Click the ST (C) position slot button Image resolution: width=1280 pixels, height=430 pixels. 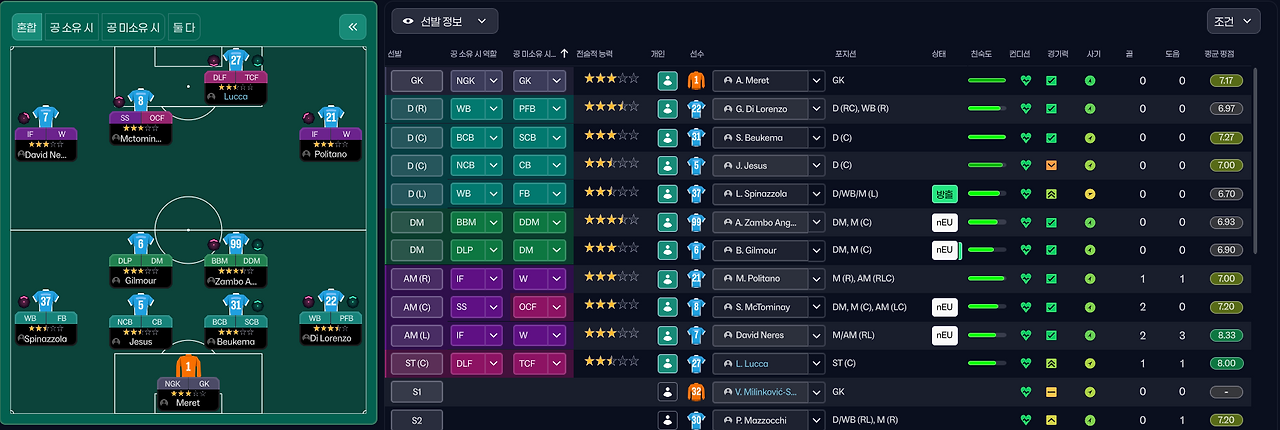tap(416, 363)
